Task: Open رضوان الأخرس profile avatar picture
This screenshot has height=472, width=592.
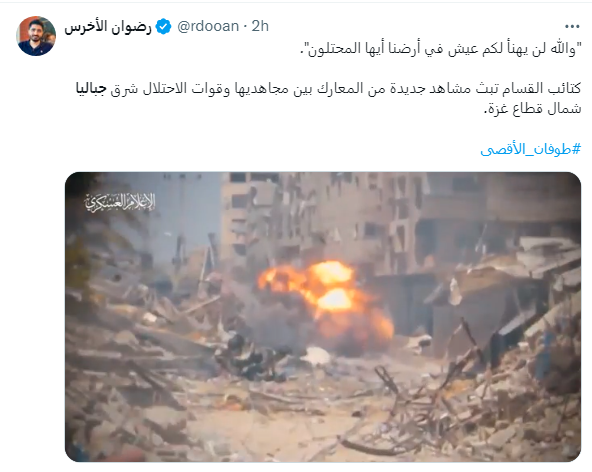Action: click(36, 36)
